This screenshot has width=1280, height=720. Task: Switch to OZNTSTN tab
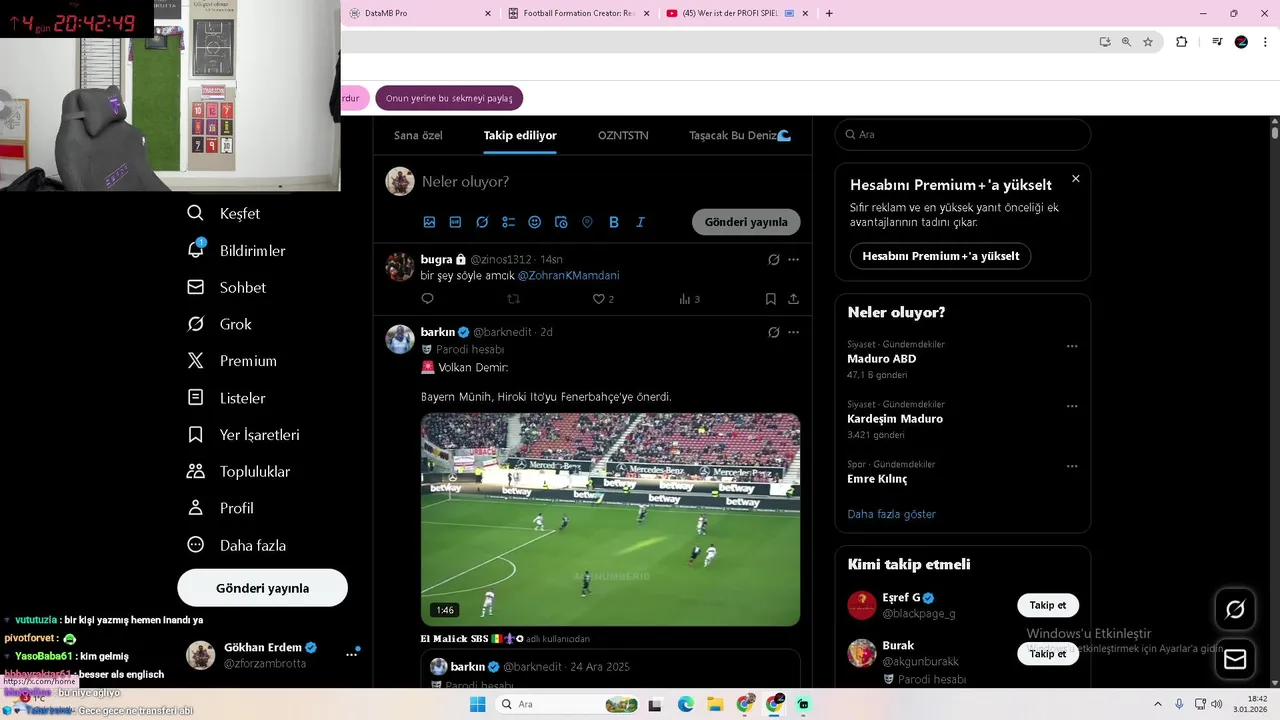[623, 136]
